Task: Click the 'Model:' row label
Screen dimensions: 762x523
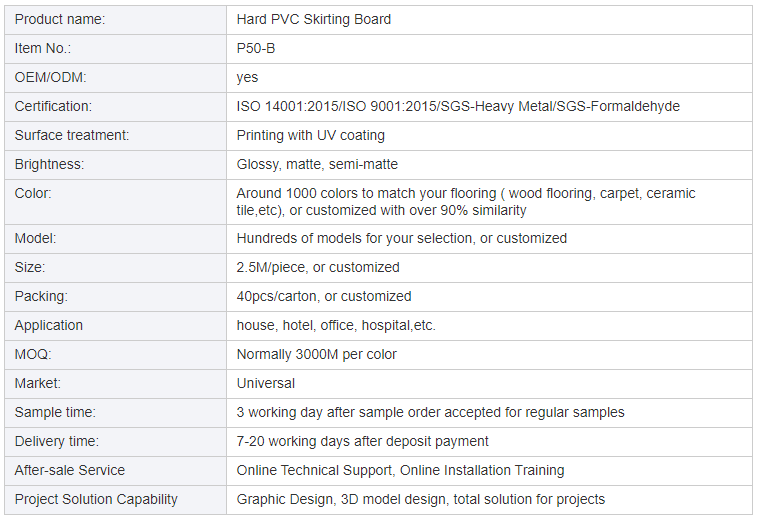Action: (x=36, y=238)
